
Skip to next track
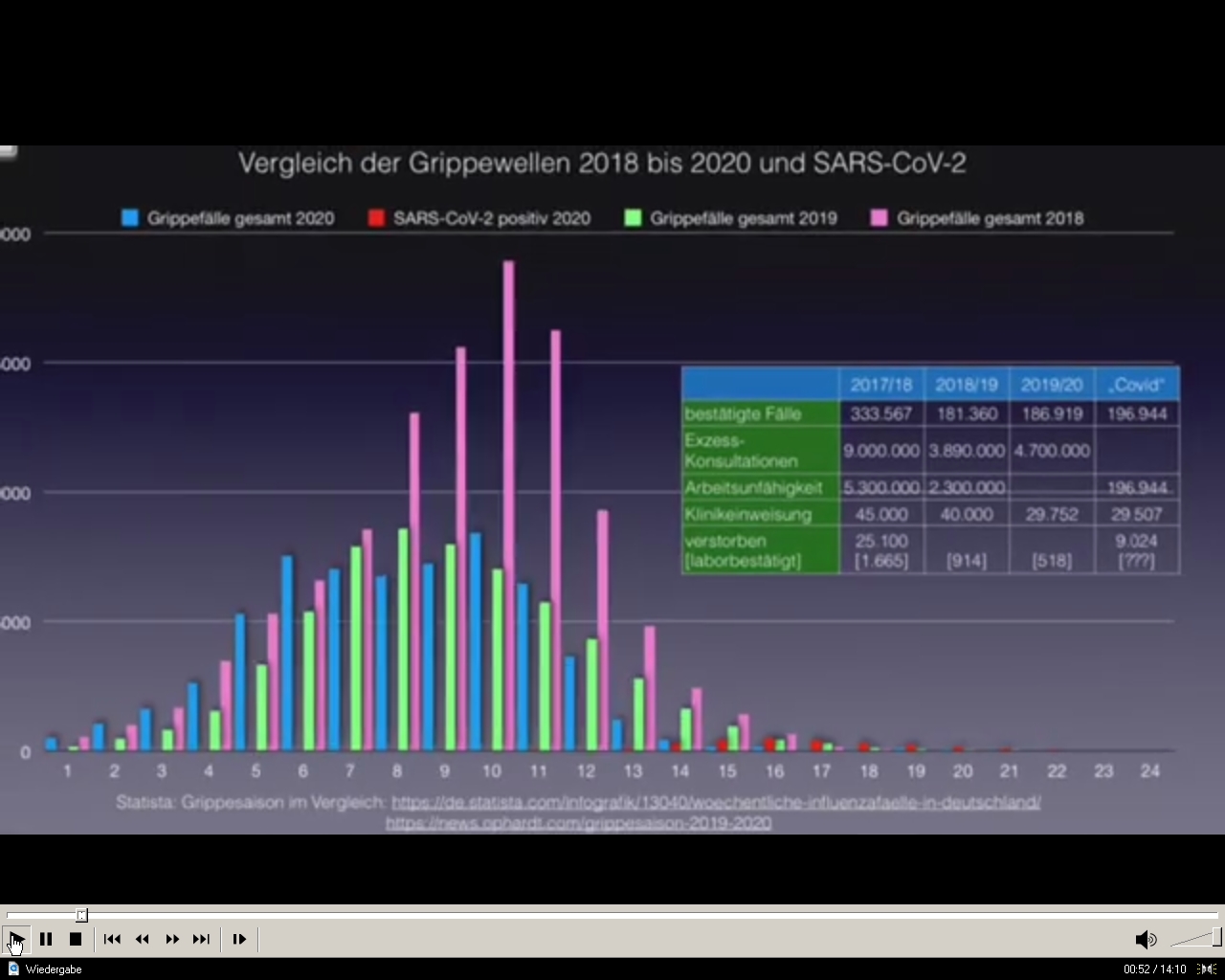pos(201,939)
